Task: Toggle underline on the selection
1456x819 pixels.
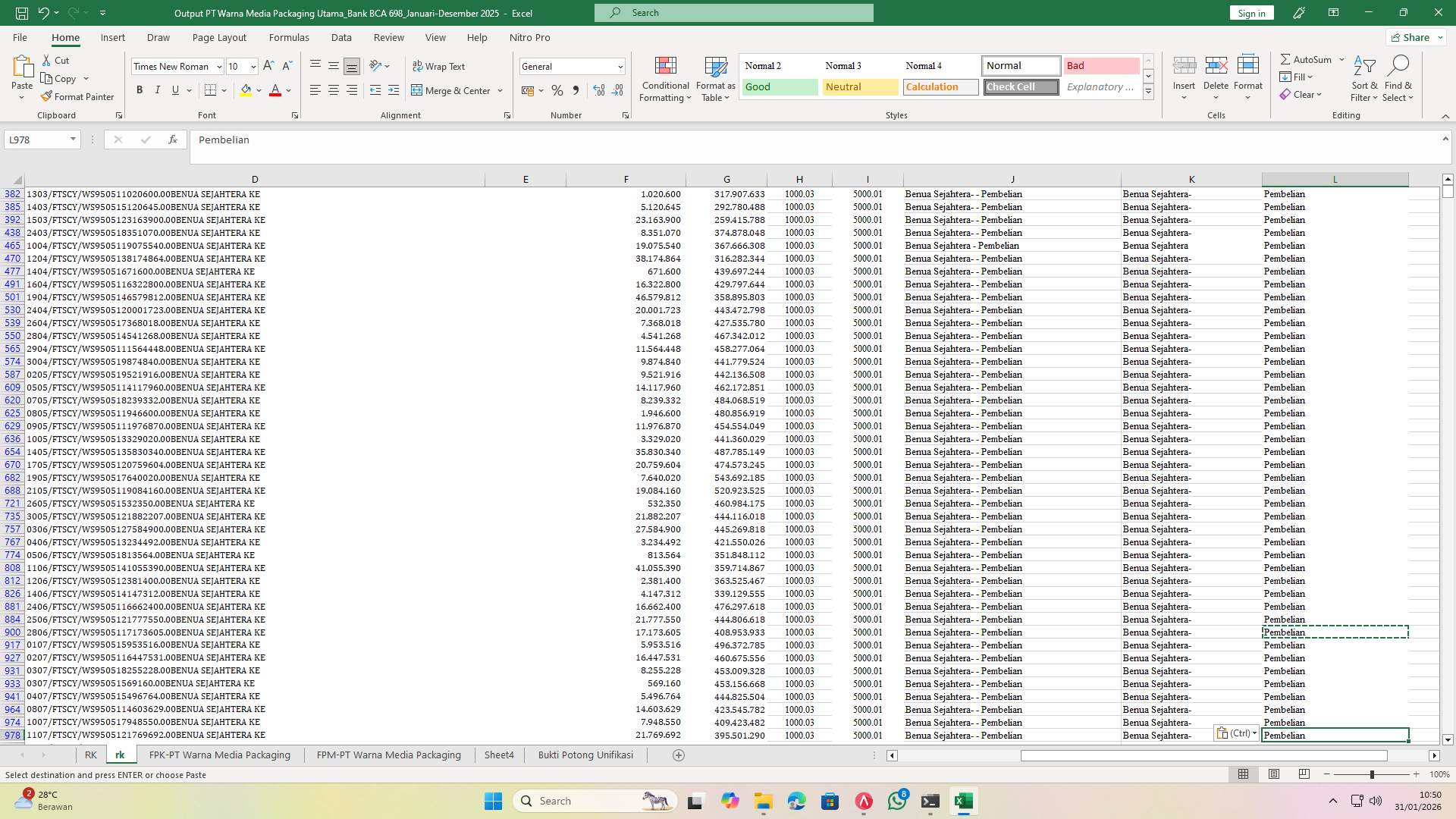Action: click(x=174, y=89)
